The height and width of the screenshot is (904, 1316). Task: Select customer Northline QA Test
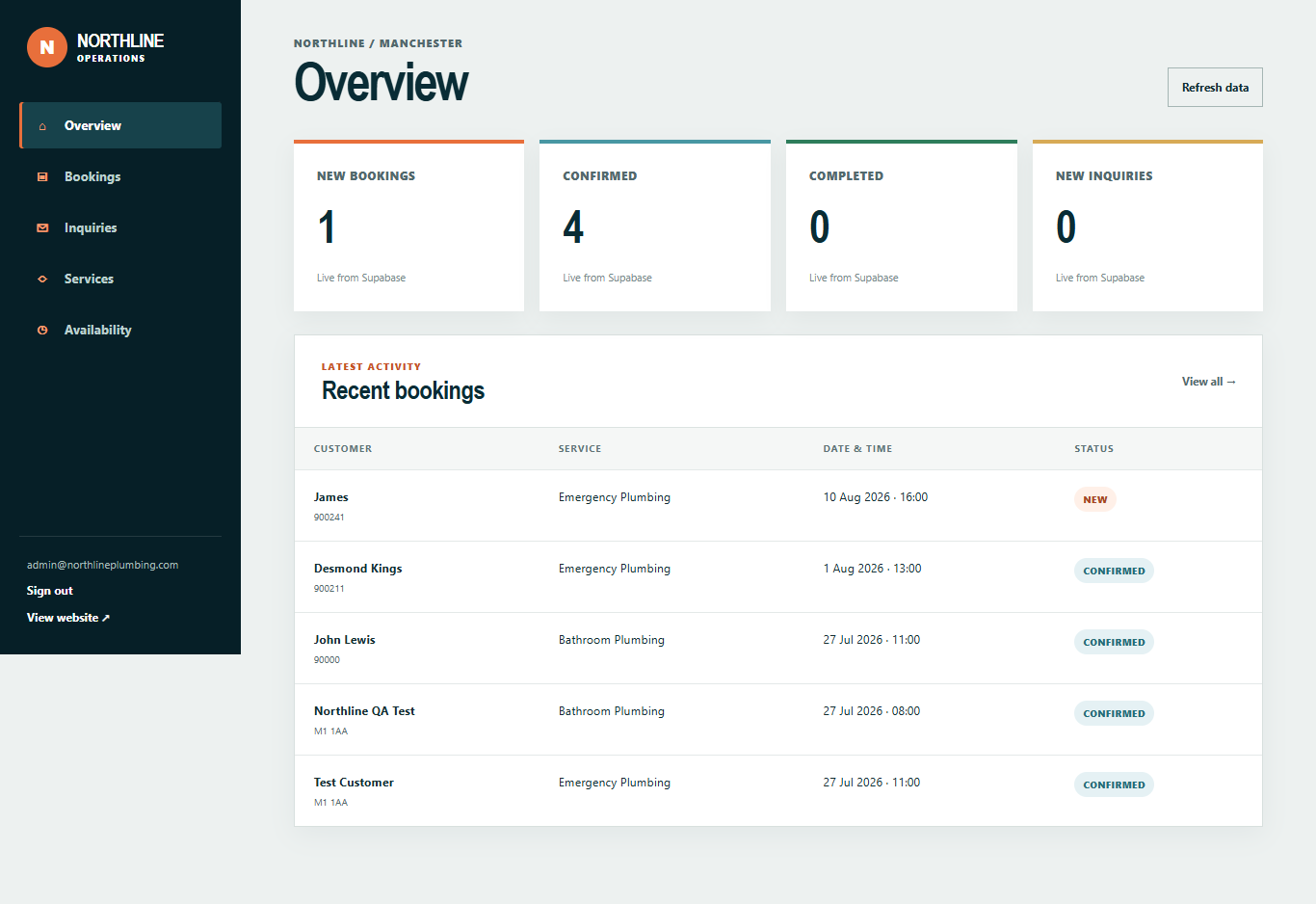coord(364,711)
